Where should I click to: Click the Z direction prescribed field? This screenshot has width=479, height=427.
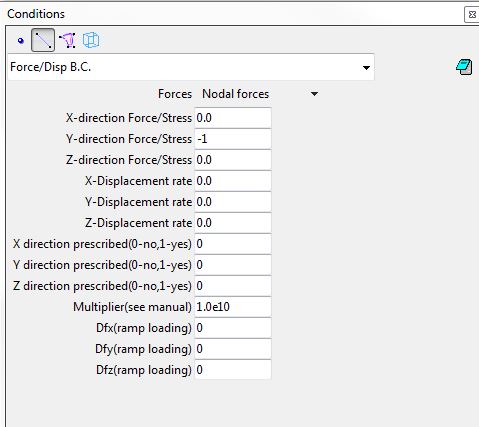233,286
